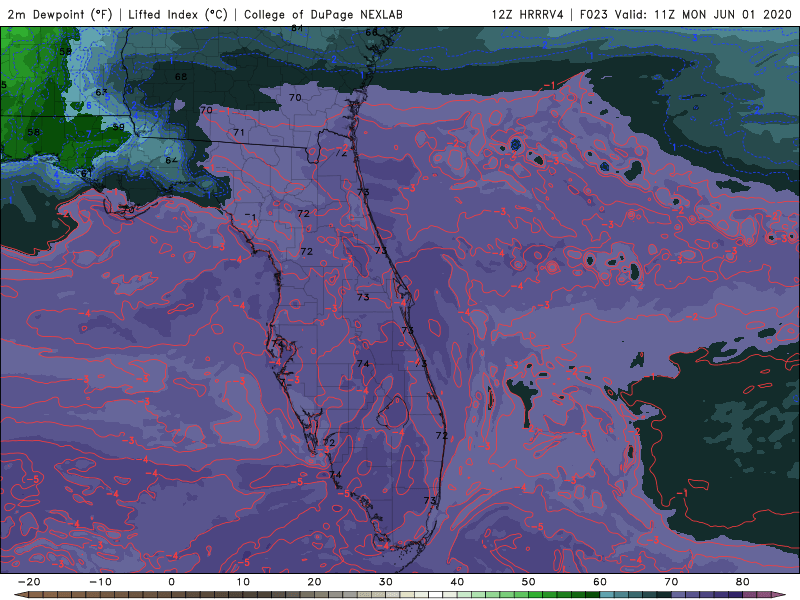Viewport: 800px width, 600px height.
Task: Click the "68" dewpoint value on the map
Action: tap(181, 77)
